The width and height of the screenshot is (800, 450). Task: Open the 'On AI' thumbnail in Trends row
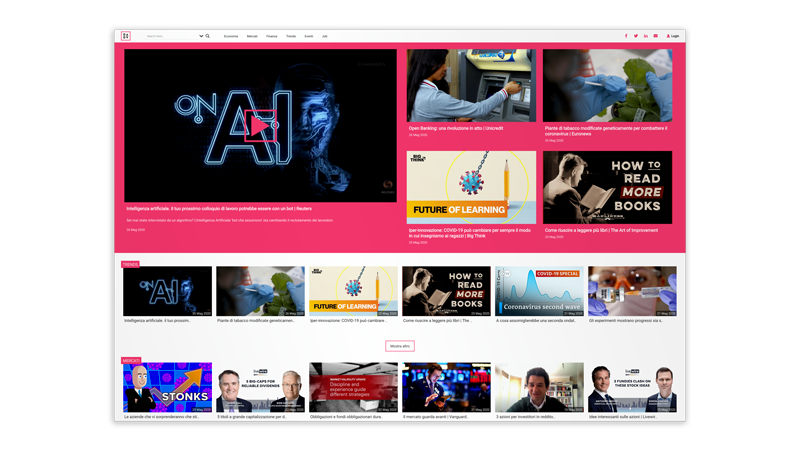(167, 291)
